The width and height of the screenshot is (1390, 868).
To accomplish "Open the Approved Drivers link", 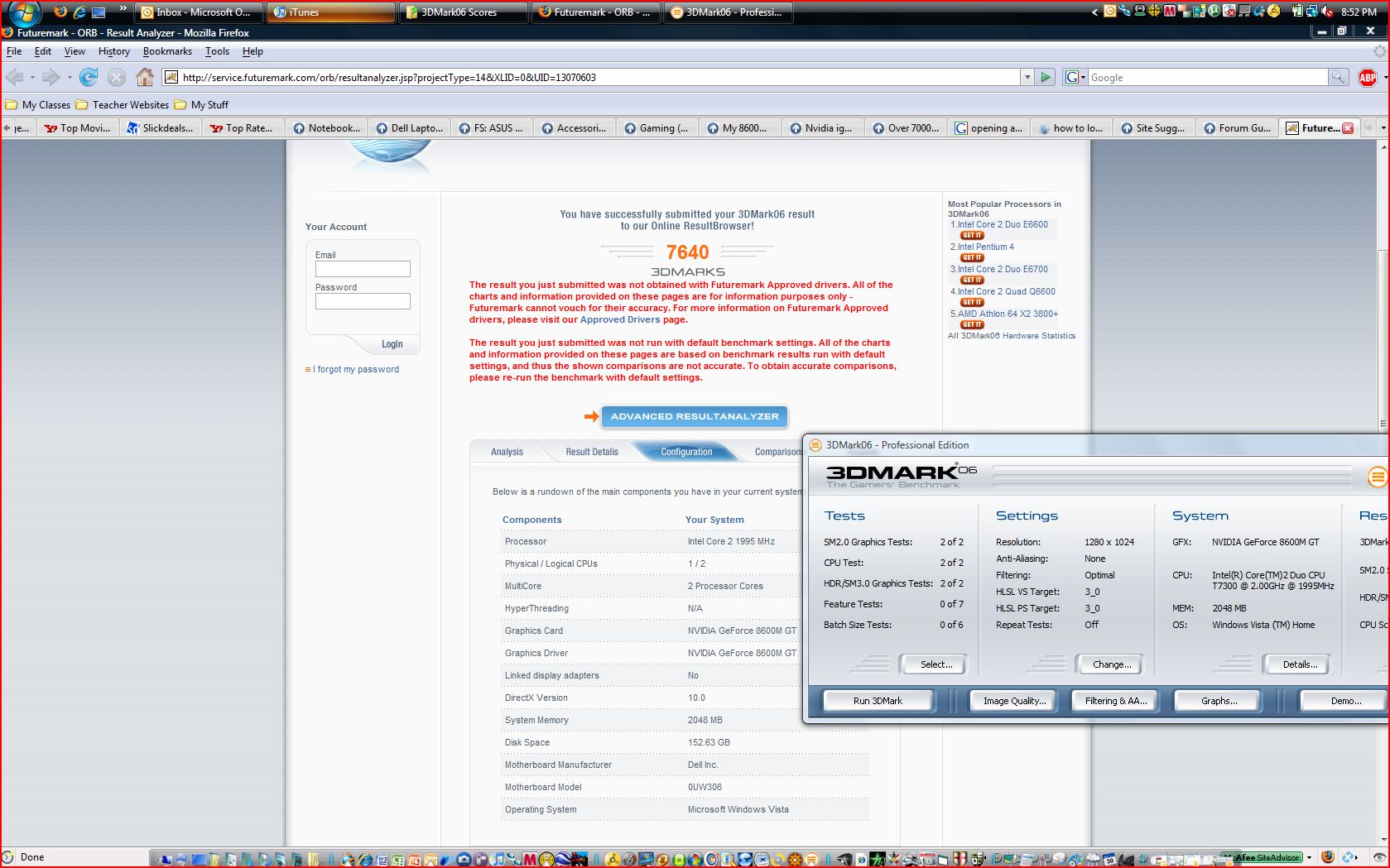I will [x=620, y=319].
